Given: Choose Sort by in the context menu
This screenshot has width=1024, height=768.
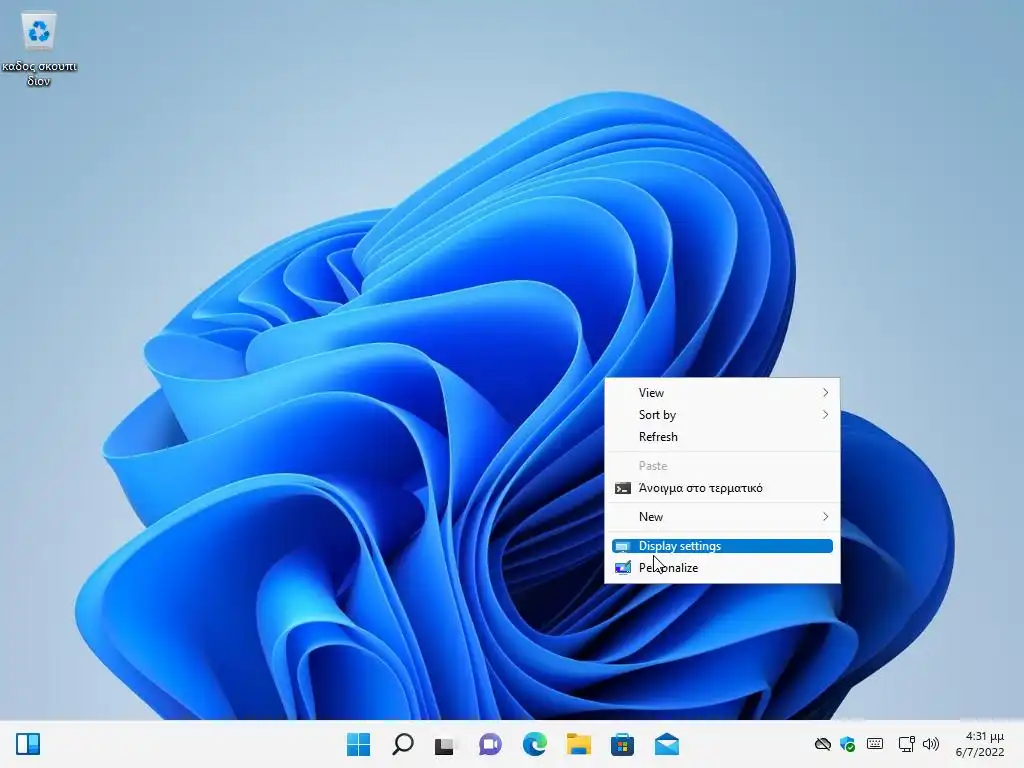Looking at the screenshot, I should (722, 415).
